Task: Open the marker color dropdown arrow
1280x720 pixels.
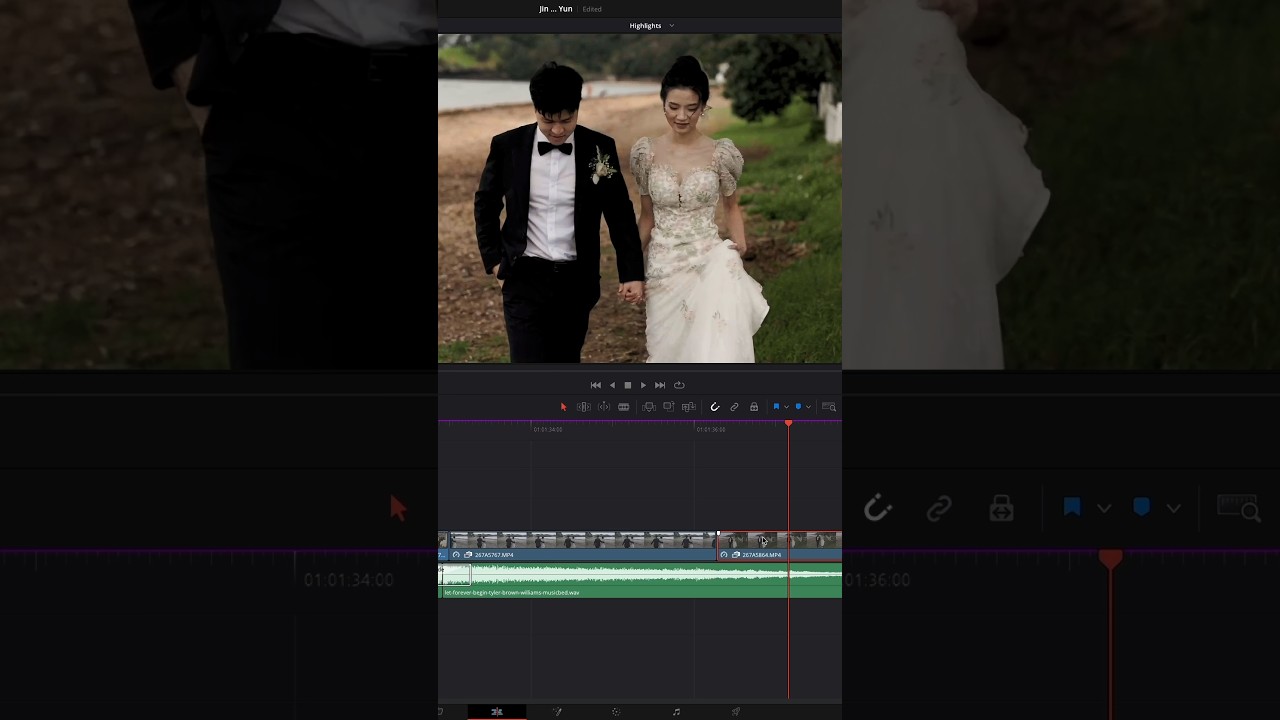Action: click(x=808, y=407)
